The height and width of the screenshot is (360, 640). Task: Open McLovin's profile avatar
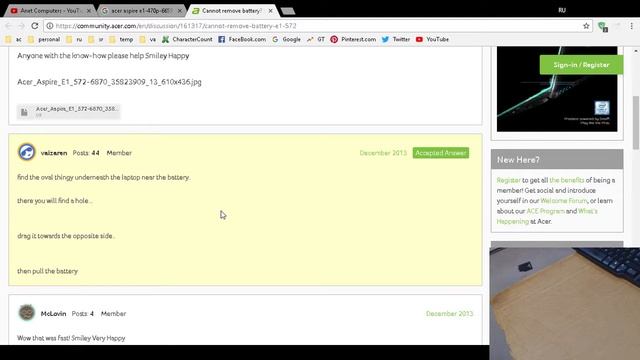[27, 313]
